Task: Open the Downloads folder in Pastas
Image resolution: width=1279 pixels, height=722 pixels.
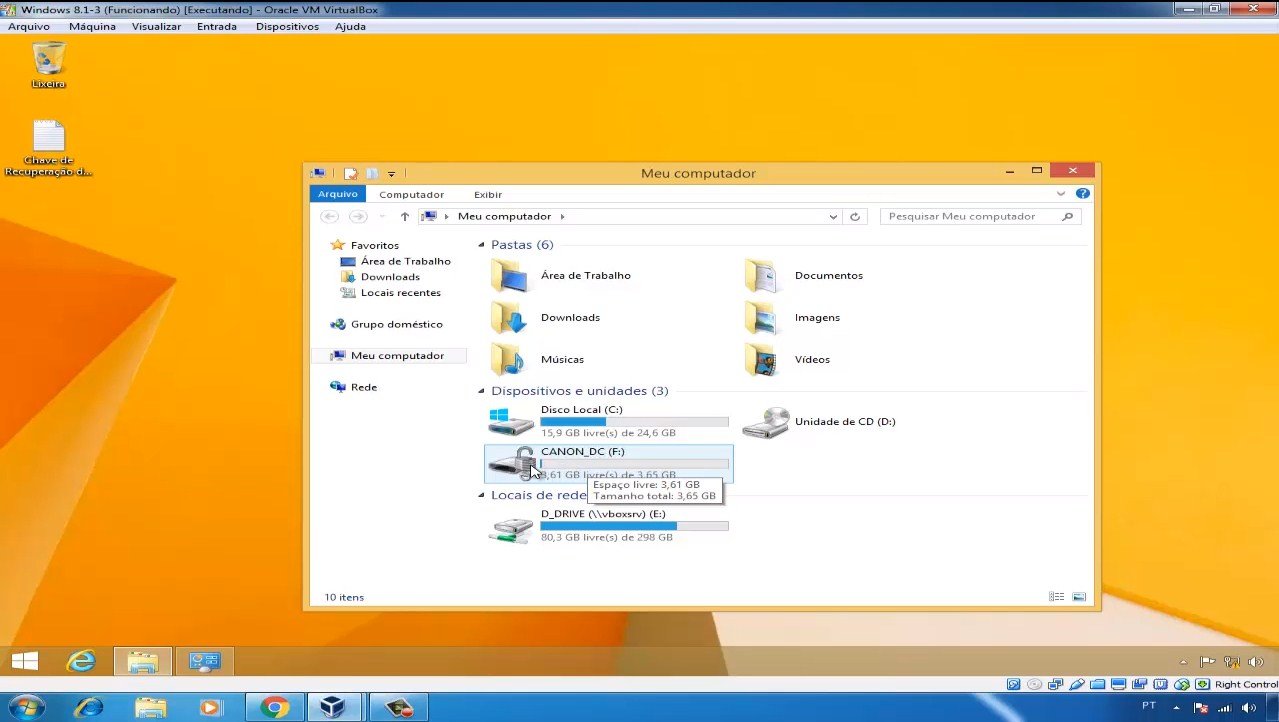Action: click(x=546, y=317)
